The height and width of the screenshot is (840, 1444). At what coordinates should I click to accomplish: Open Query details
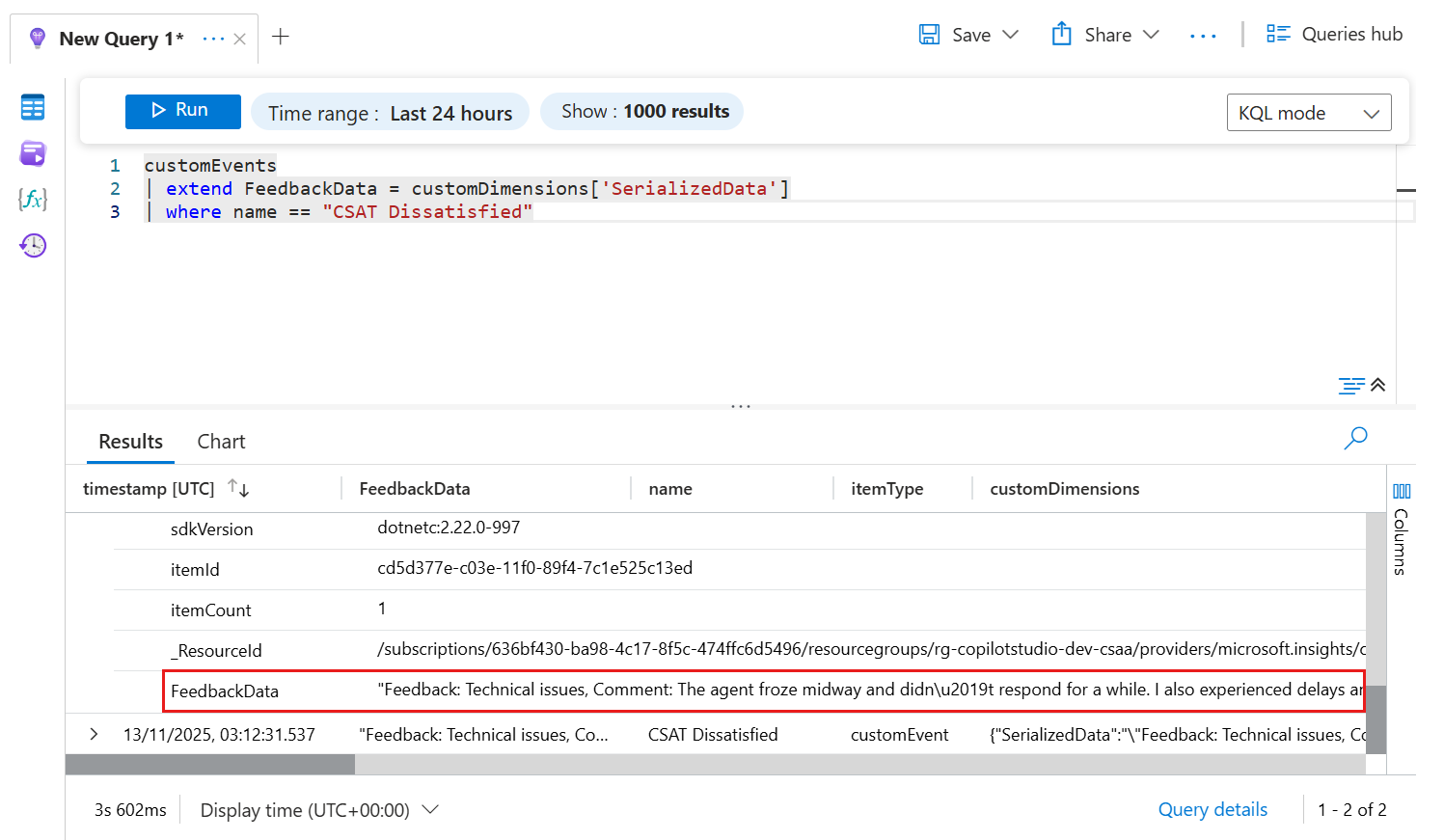(x=1212, y=809)
